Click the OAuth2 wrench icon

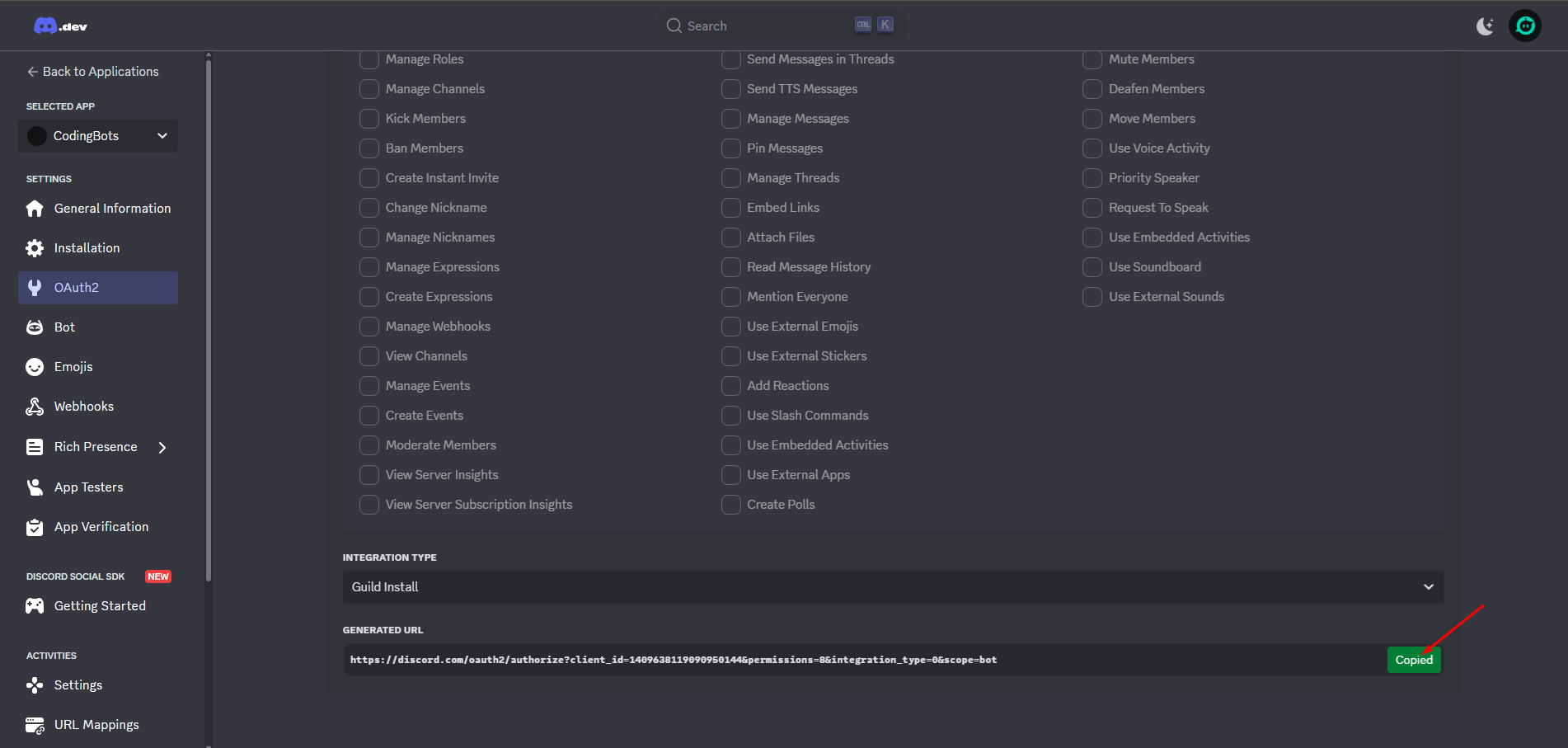35,288
